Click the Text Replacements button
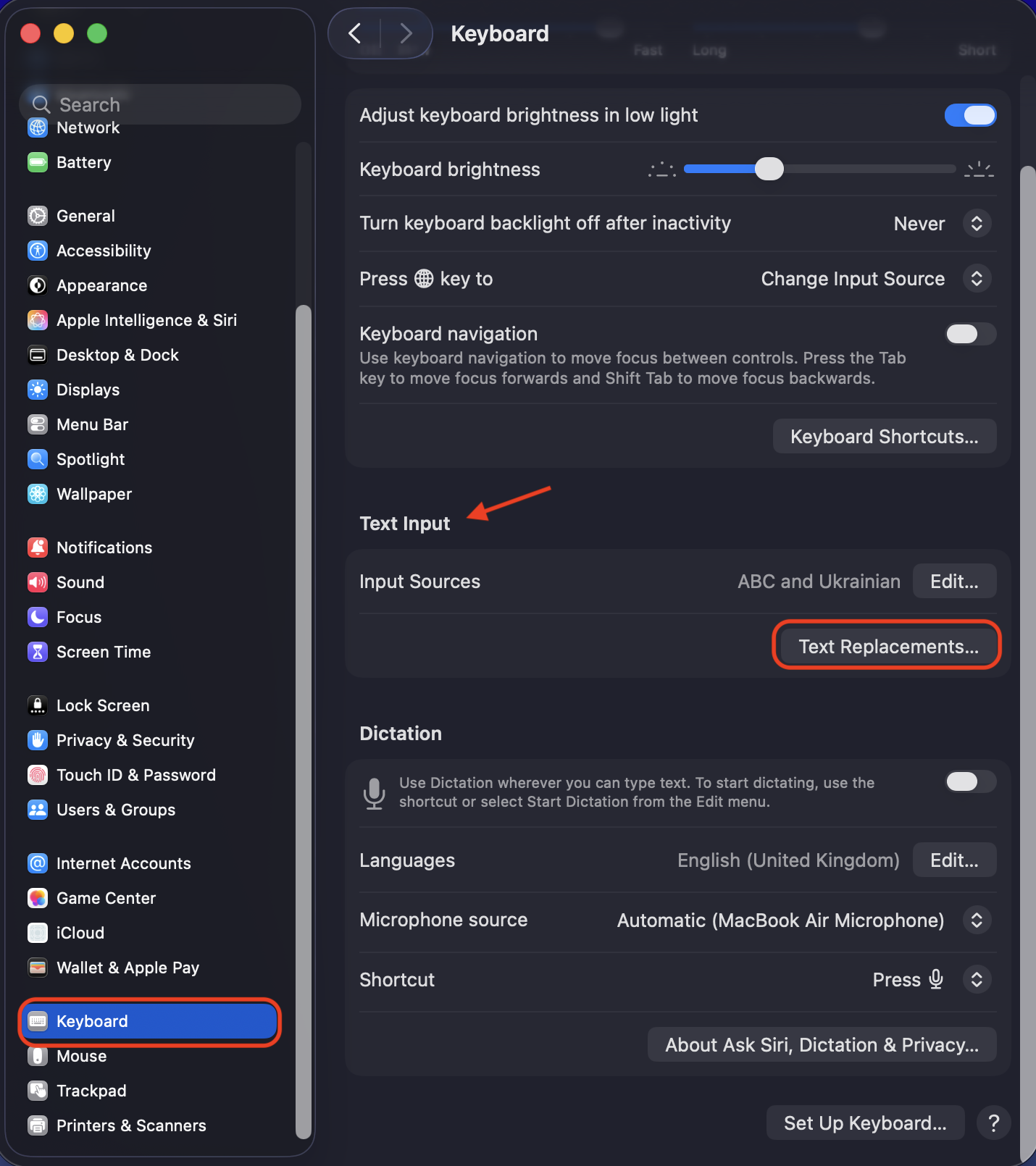 tap(886, 645)
